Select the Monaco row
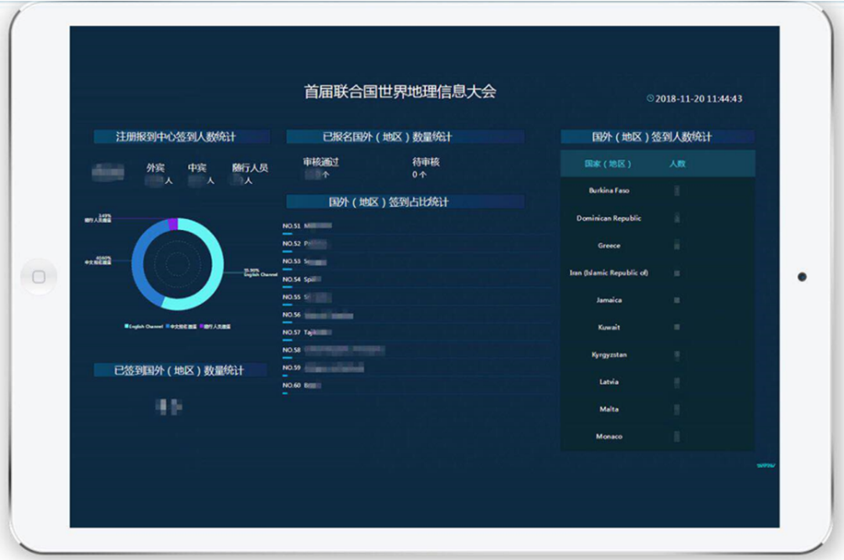This screenshot has height=560, width=844. tap(657, 437)
